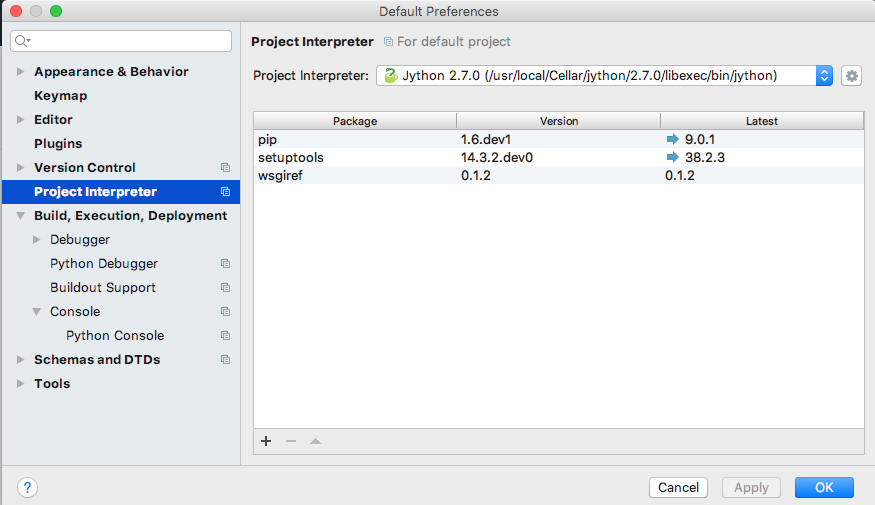Click the 'For default project' label

(x=454, y=41)
